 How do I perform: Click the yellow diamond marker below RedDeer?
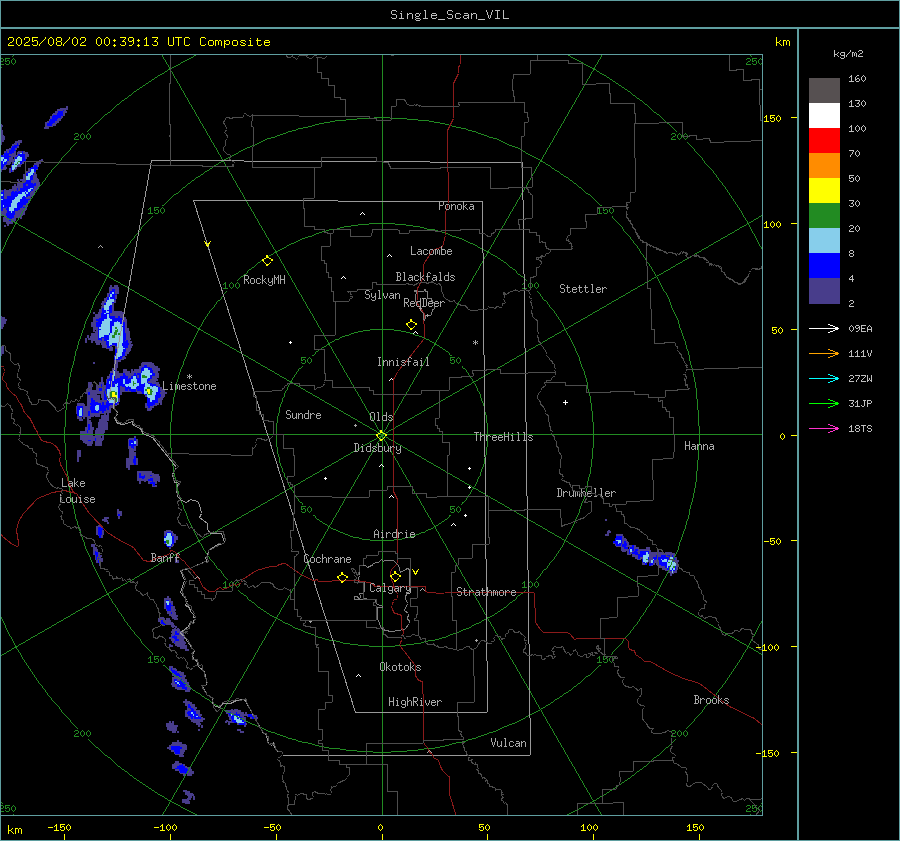tap(411, 325)
